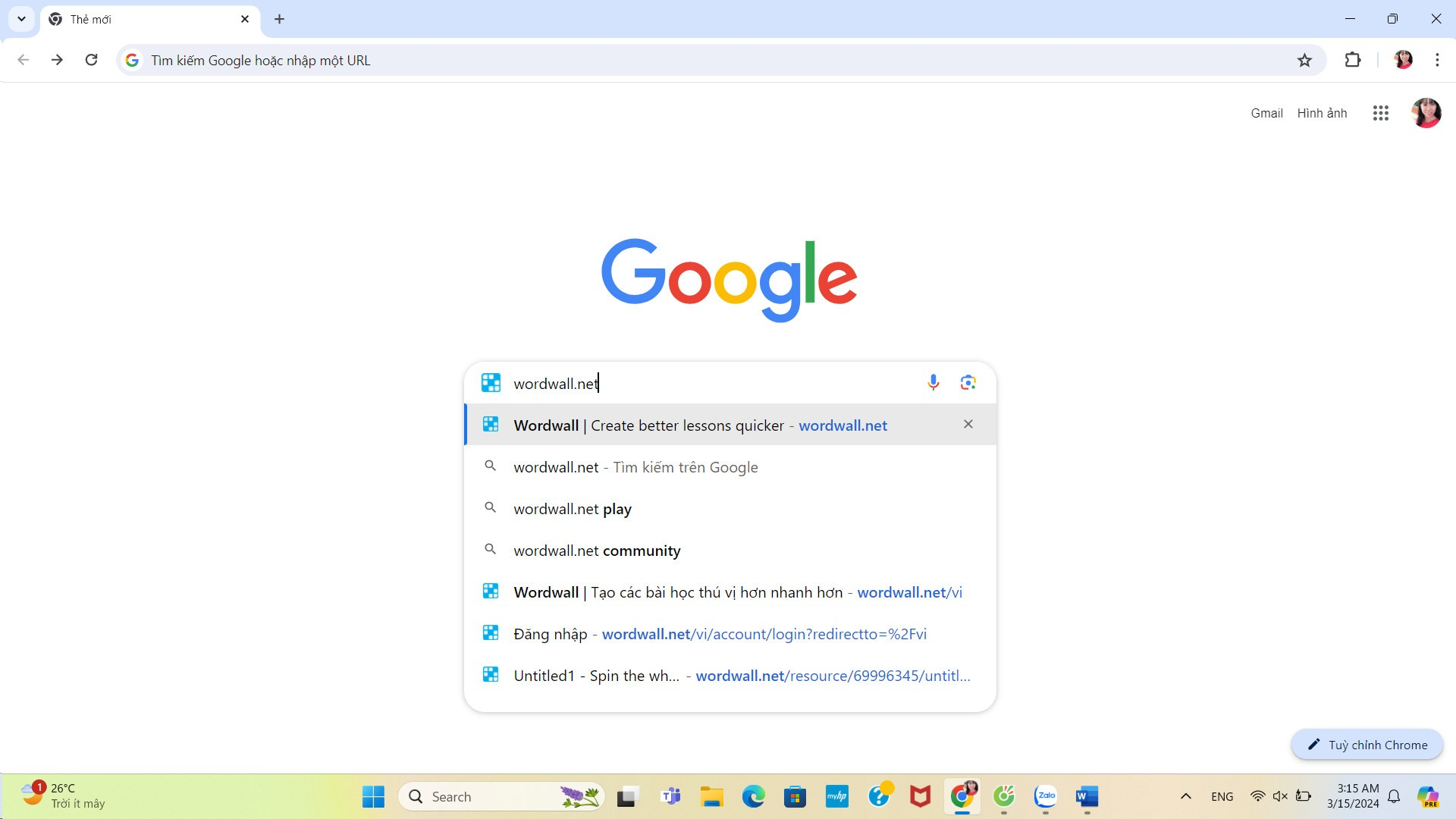Open Task View on the taskbar
Screen dimensions: 1456x819
(628, 796)
